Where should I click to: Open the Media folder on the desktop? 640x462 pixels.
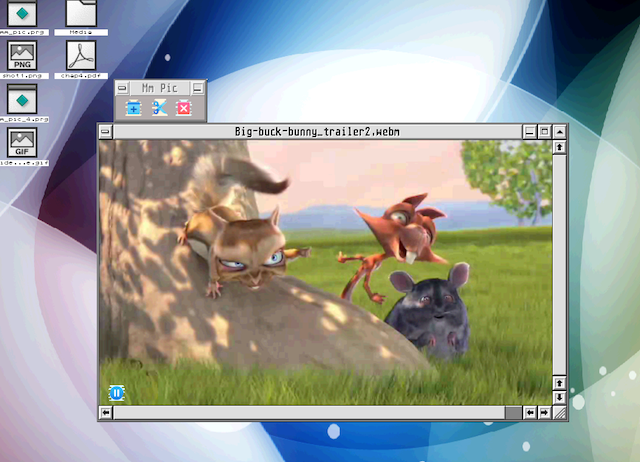pyautogui.click(x=81, y=13)
